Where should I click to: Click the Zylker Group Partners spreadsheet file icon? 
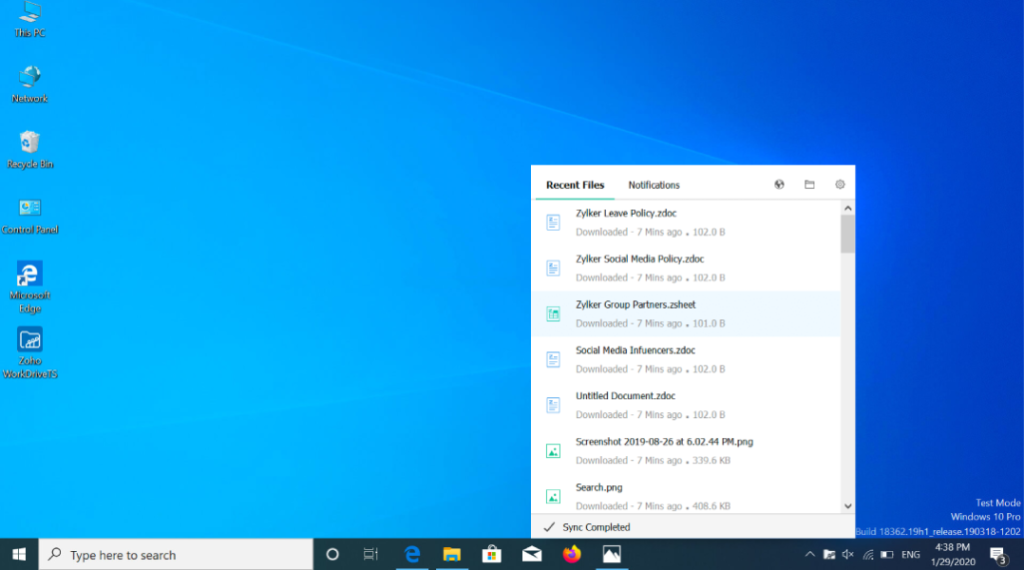tap(553, 314)
